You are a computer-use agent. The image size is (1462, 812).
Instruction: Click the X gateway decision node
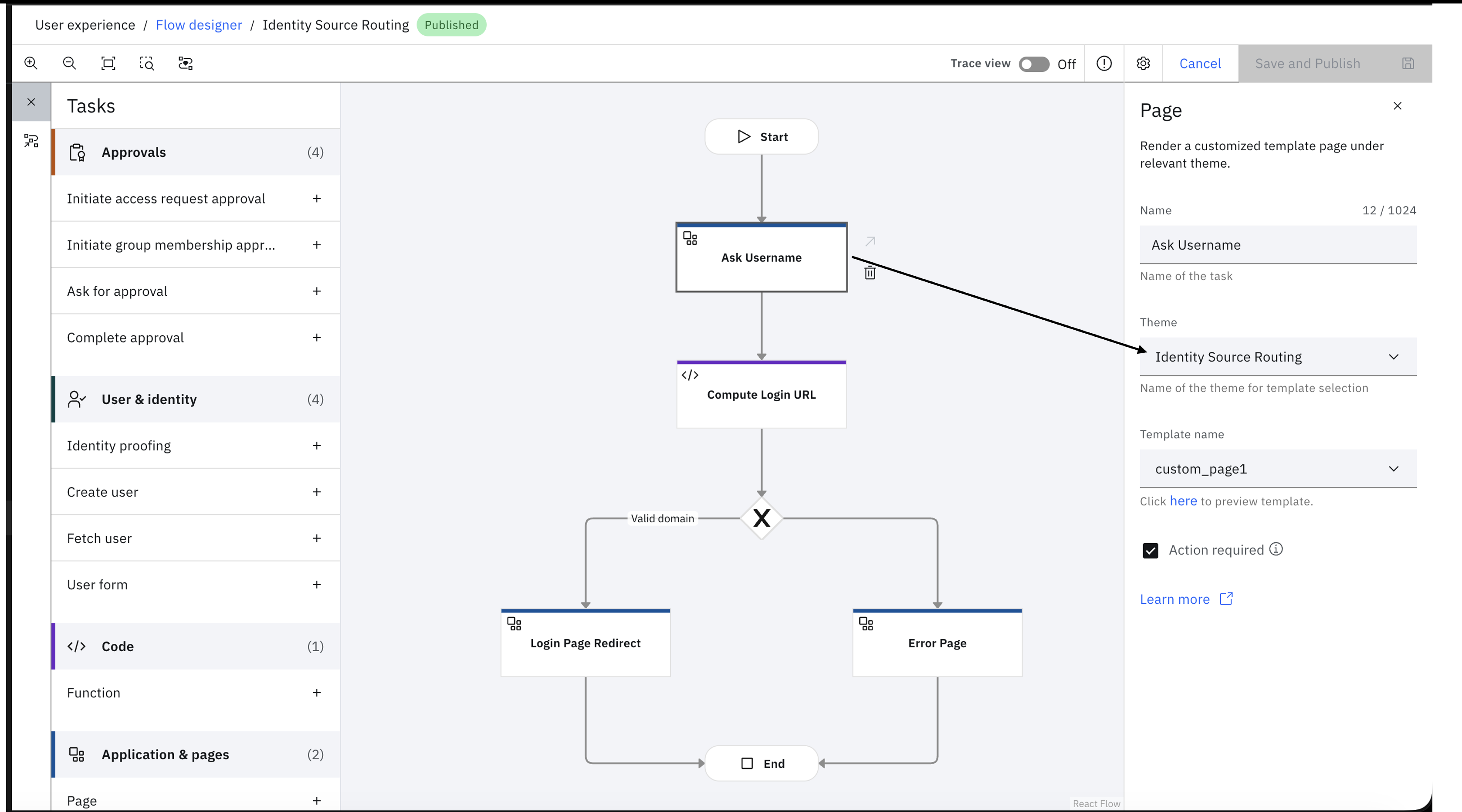tap(761, 518)
